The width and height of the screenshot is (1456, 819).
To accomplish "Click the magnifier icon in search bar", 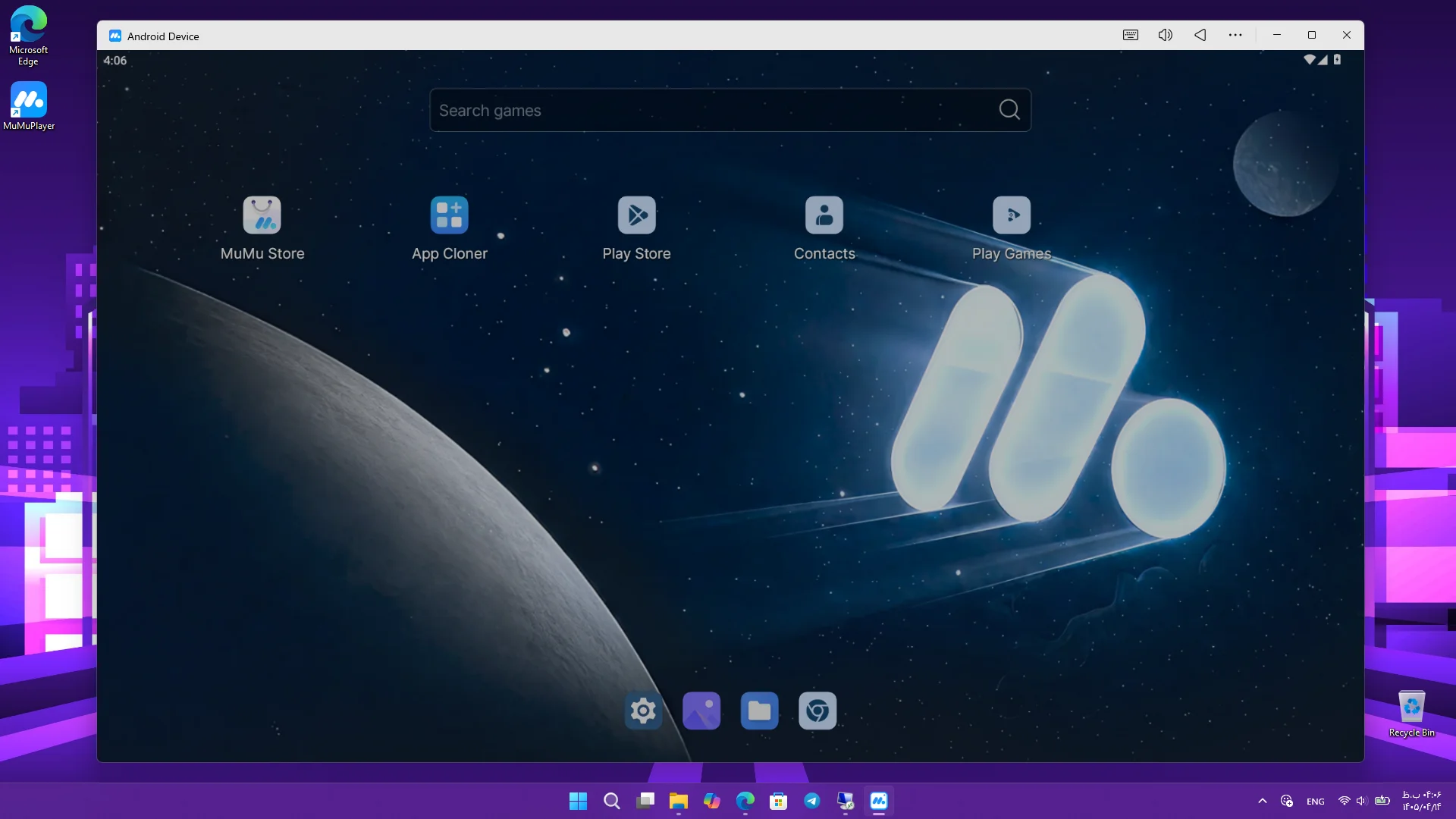I will (1009, 110).
